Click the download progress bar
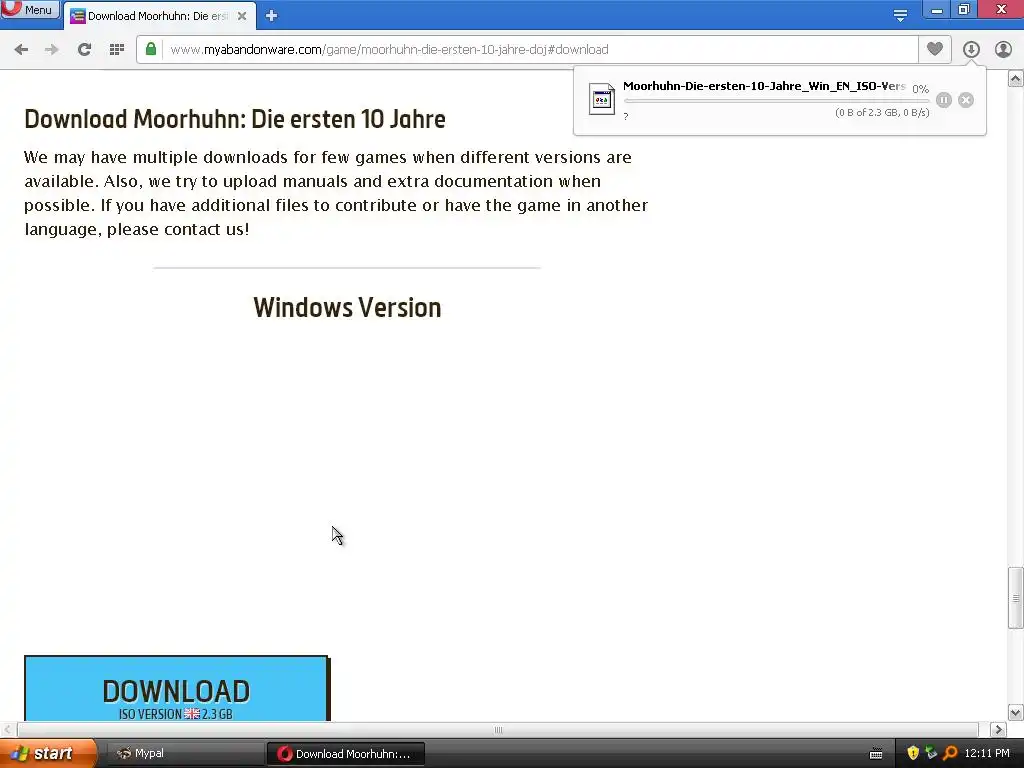Image resolution: width=1024 pixels, height=768 pixels. (776, 101)
